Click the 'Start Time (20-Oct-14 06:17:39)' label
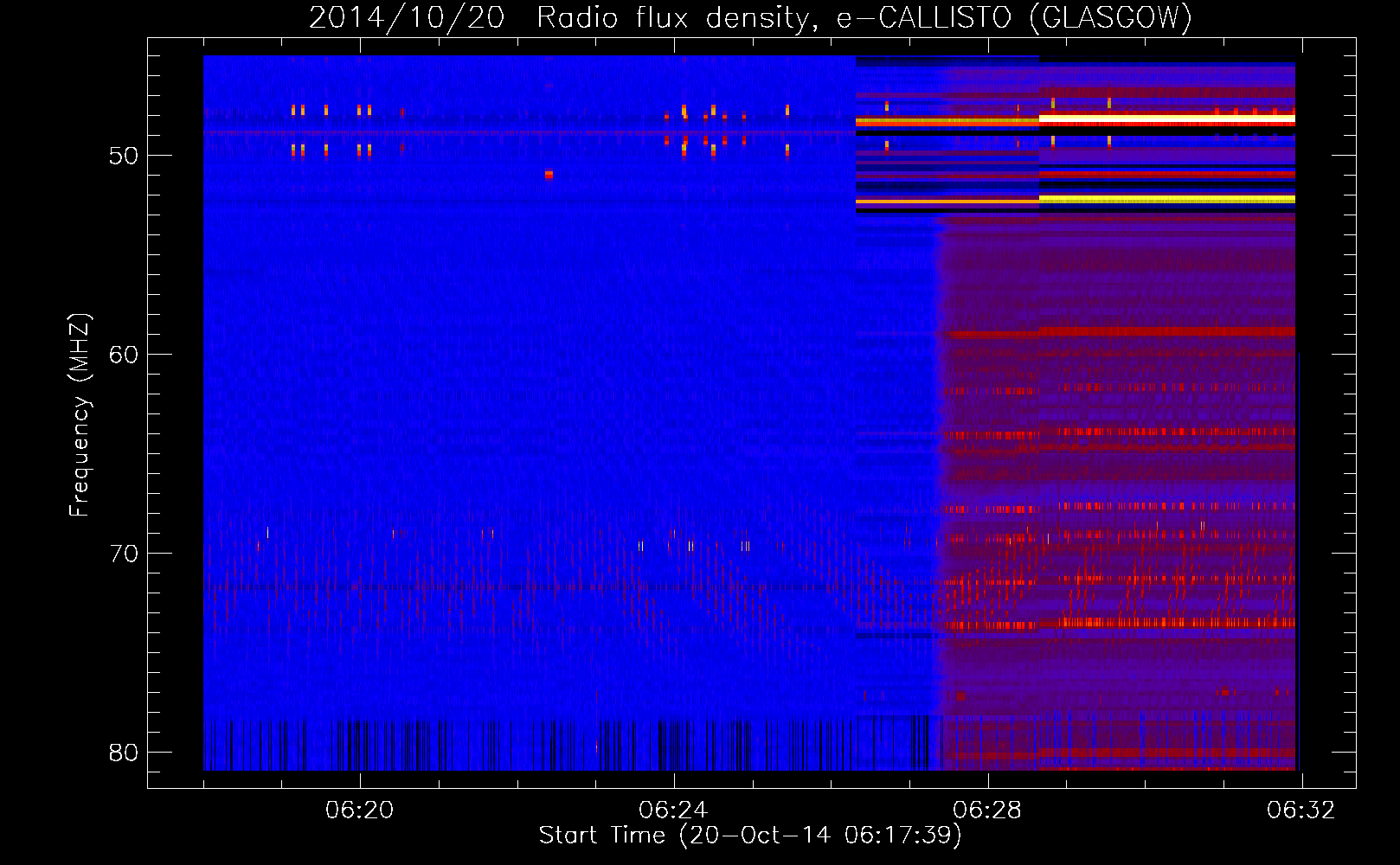This screenshot has height=865, width=1400. pos(750,836)
